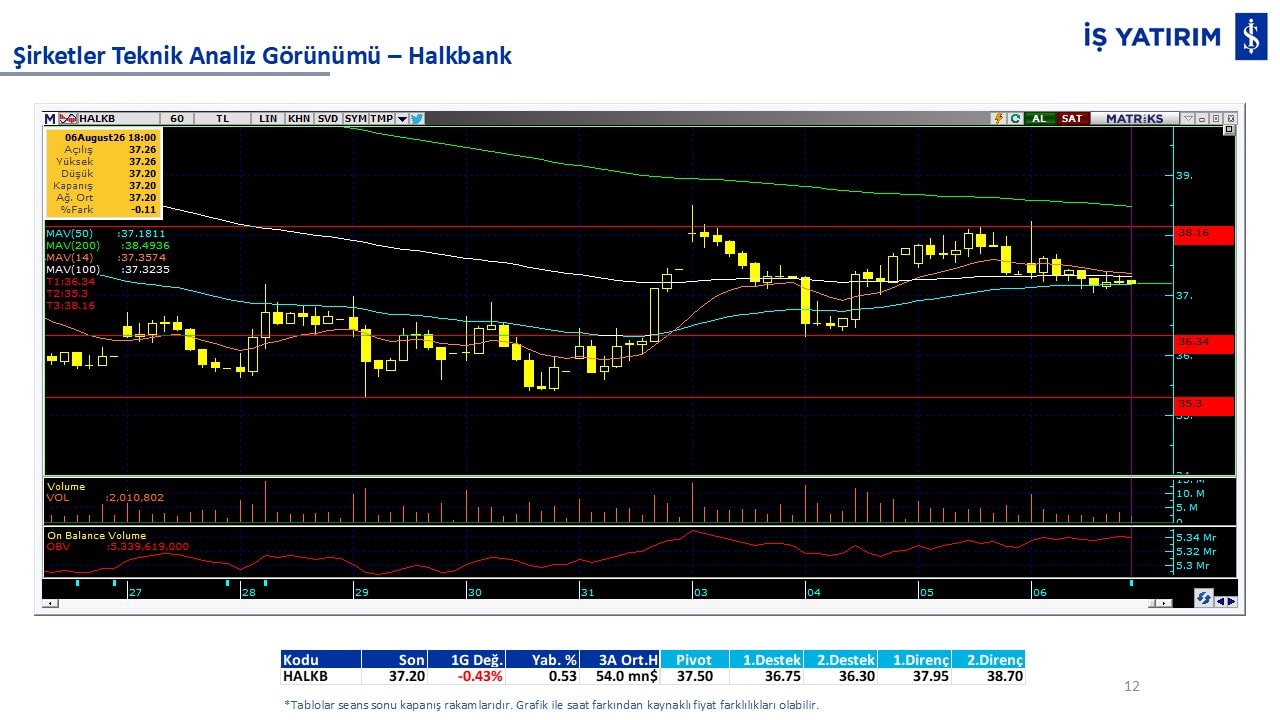The image size is (1280, 720).
Task: Click the left navigation triangle at bottom right
Action: pyautogui.click(x=1220, y=601)
